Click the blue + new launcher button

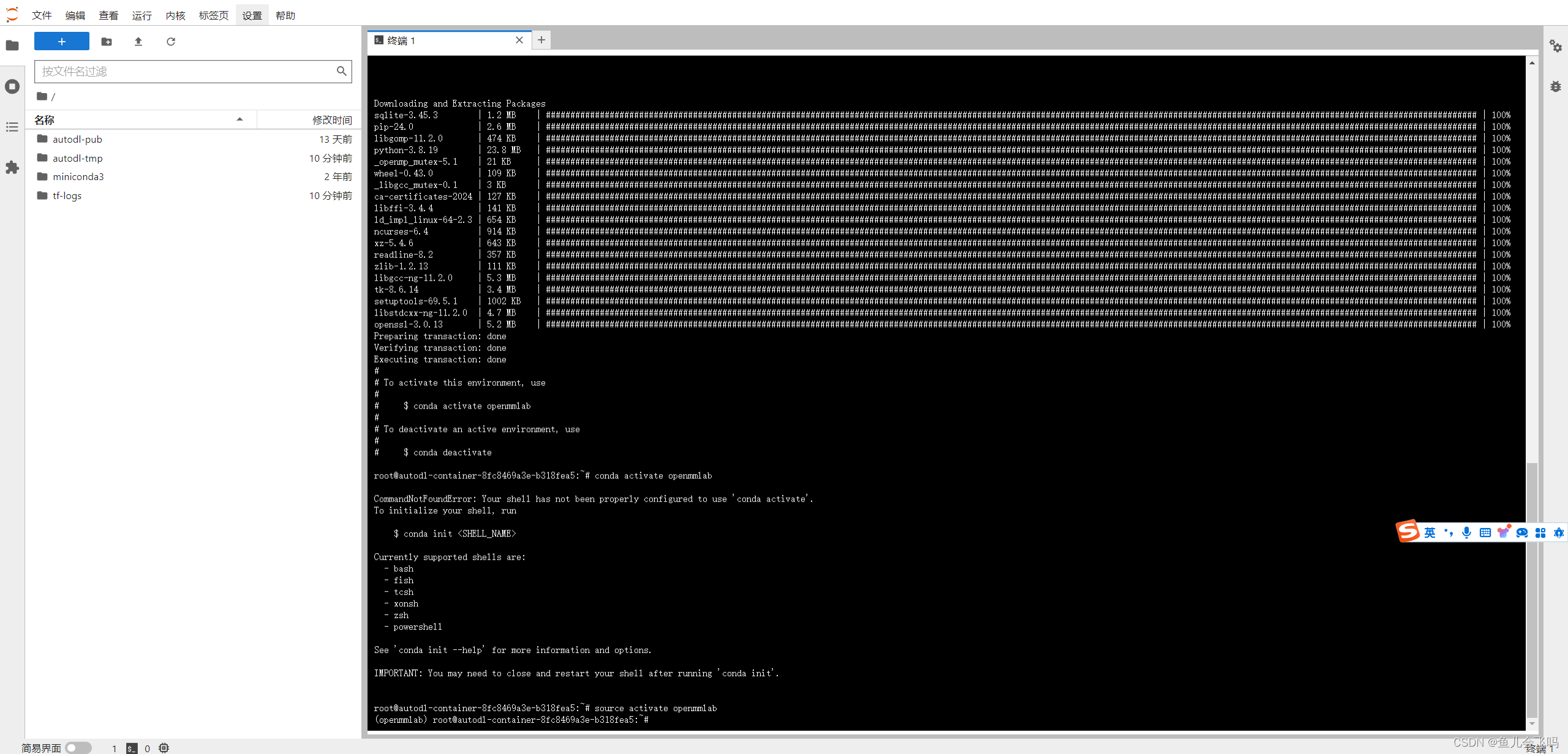(61, 41)
